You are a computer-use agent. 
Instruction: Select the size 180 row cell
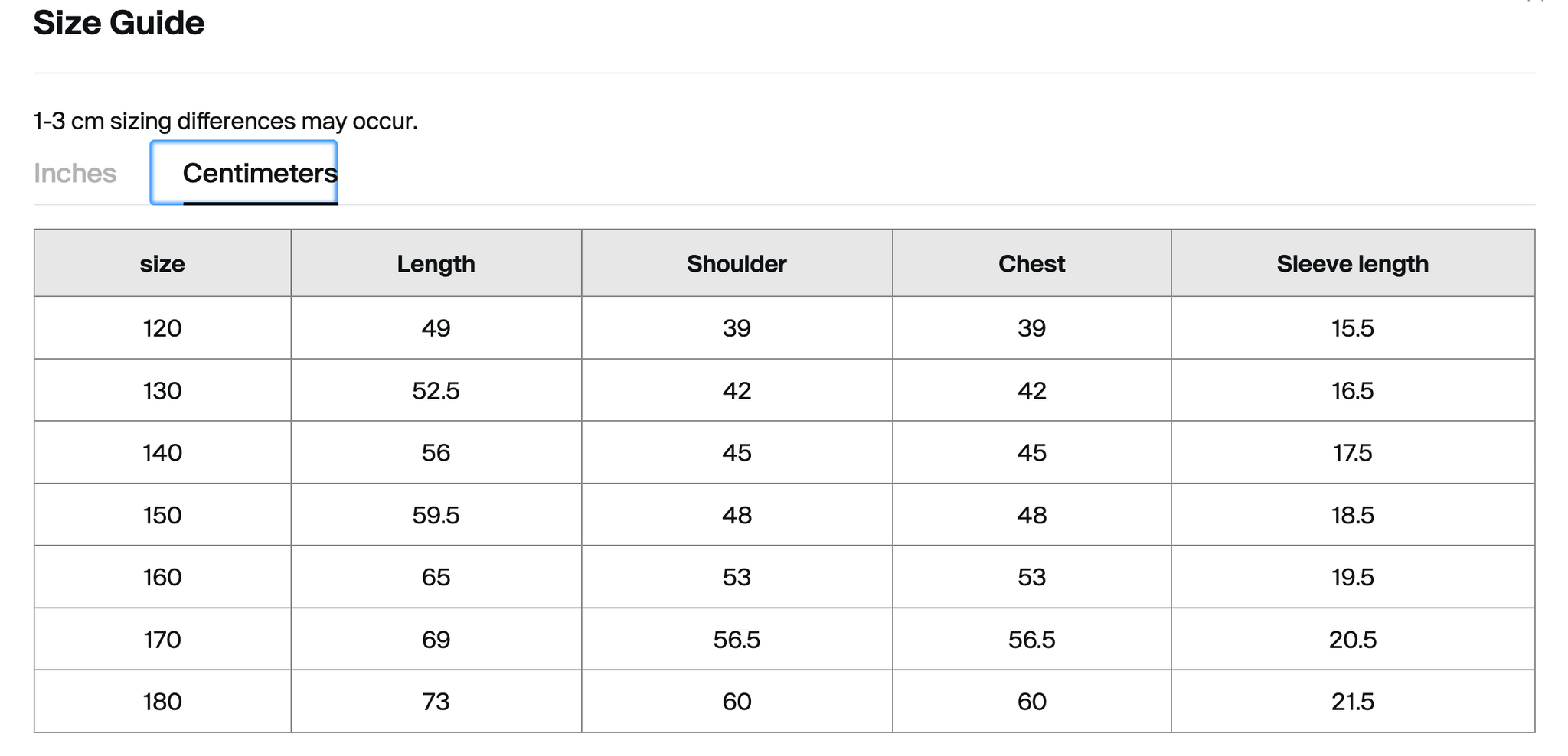[162, 702]
